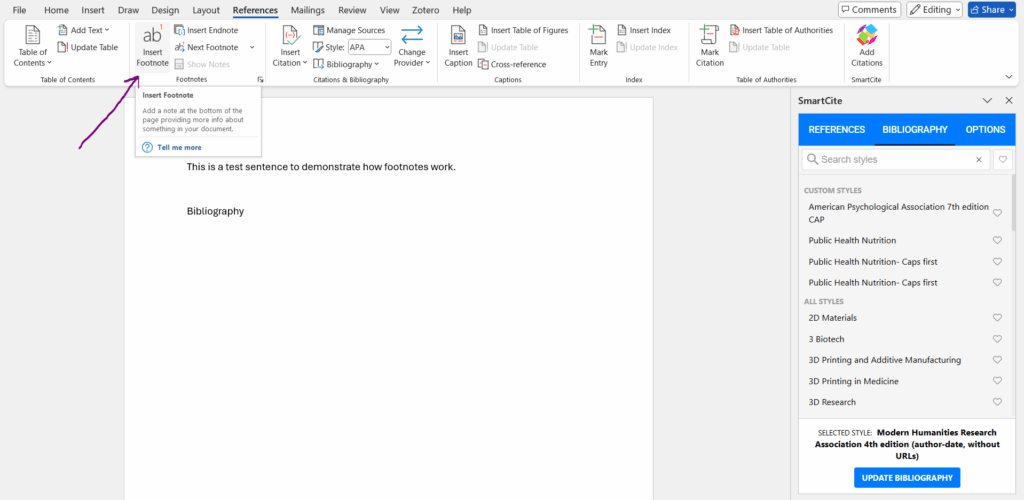Toggle favorites filter heart beside search
The image size is (1024, 500).
click(x=1003, y=160)
